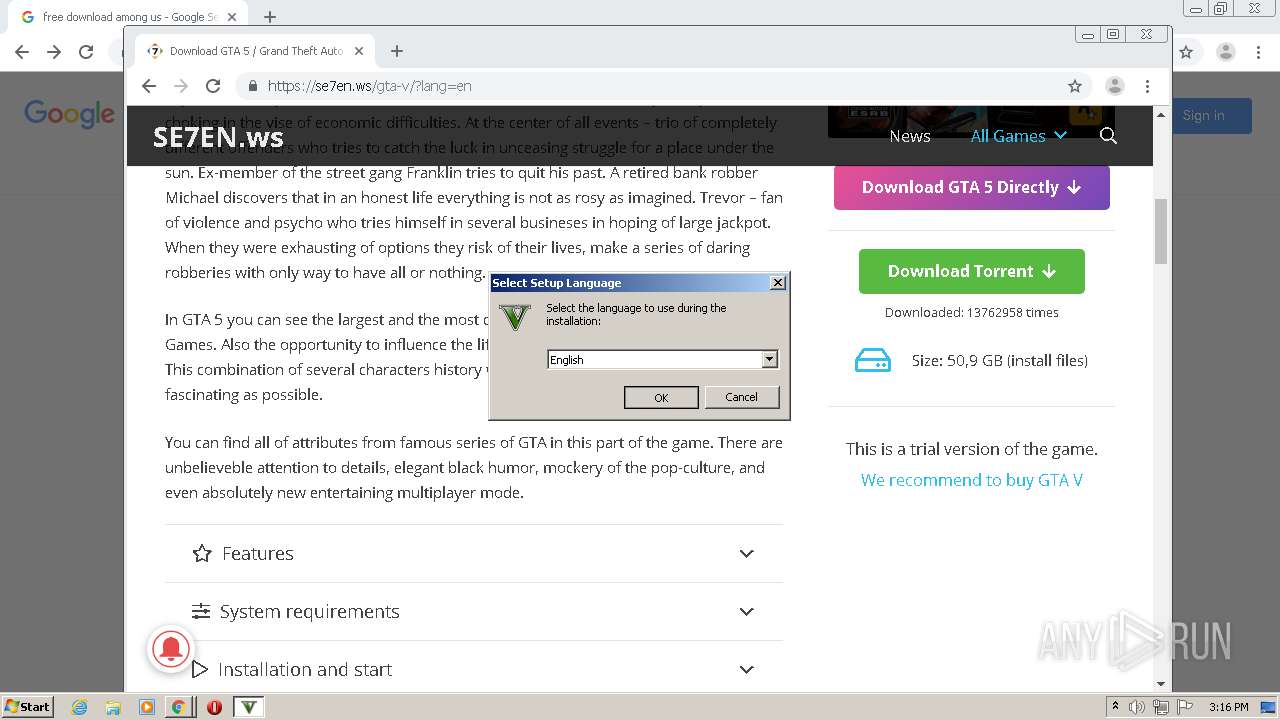Click the site search magnifier icon

[x=1108, y=136]
